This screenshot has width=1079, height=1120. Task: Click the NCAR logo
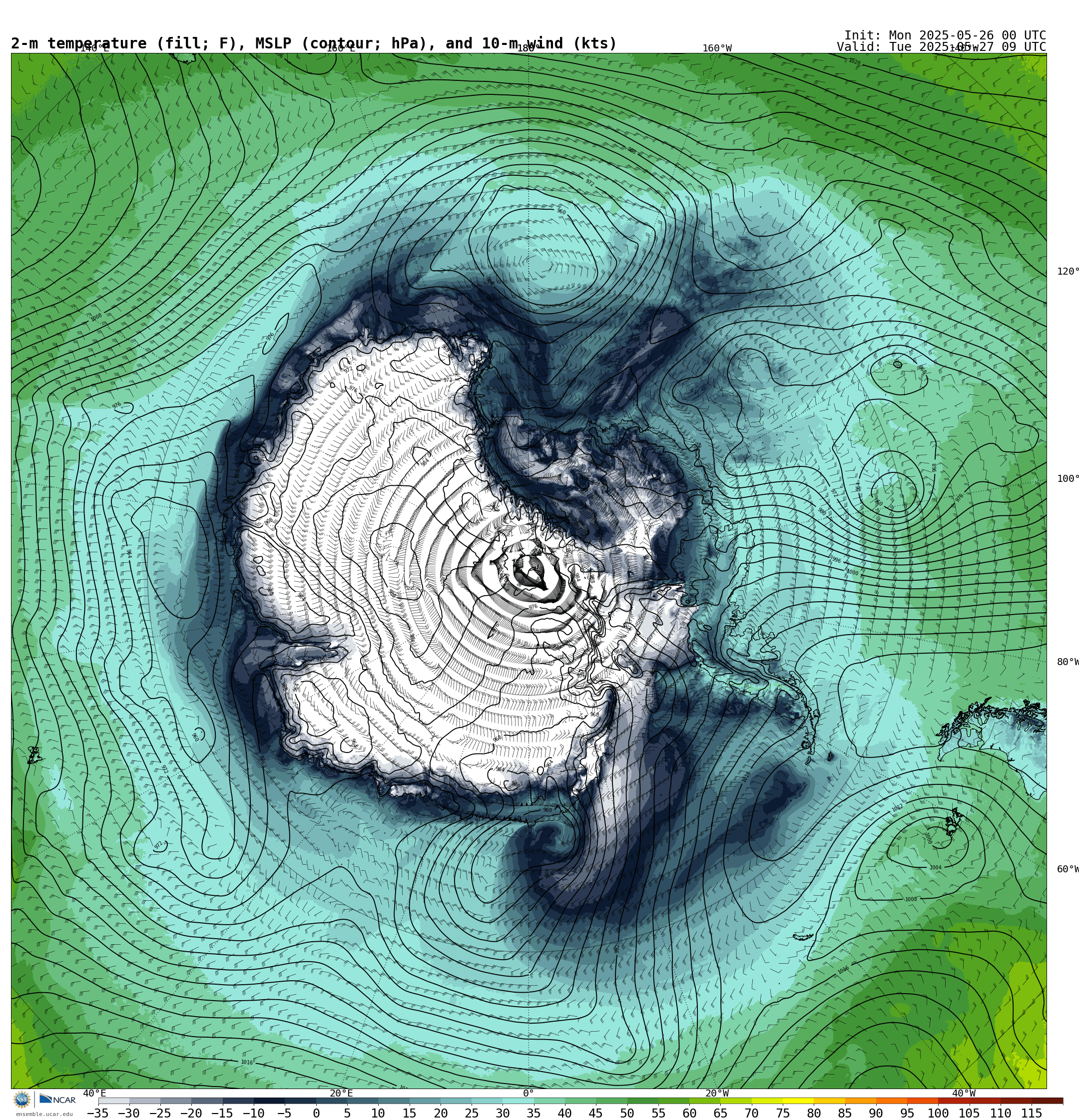57,1100
